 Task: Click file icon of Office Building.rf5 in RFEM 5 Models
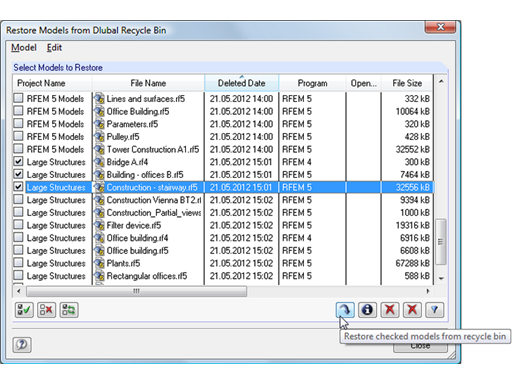pos(99,111)
